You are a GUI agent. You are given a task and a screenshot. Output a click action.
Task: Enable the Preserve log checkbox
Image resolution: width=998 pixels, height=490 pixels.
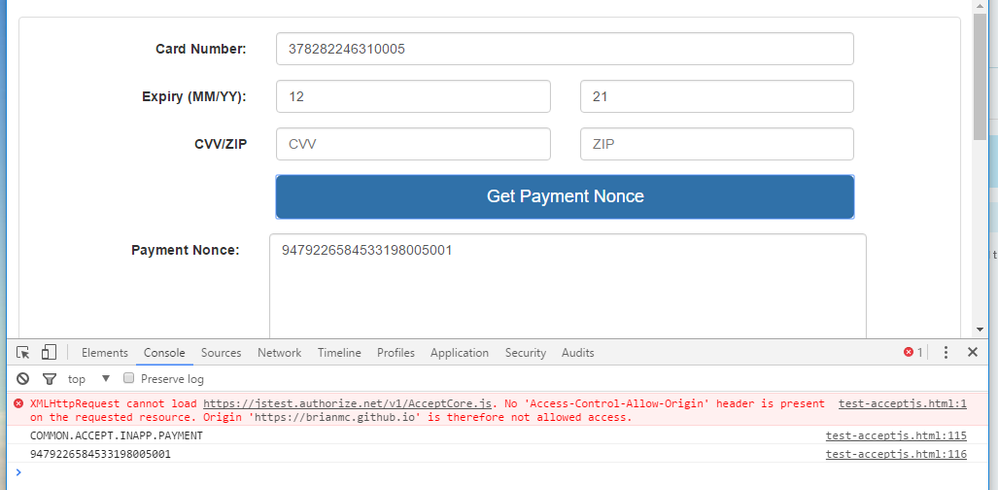click(128, 379)
